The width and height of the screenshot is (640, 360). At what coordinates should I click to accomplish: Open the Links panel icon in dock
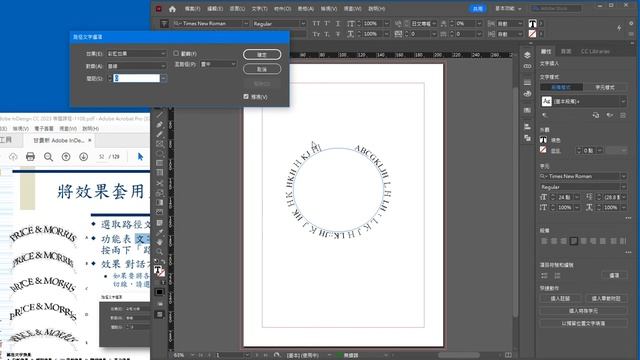coord(527,66)
